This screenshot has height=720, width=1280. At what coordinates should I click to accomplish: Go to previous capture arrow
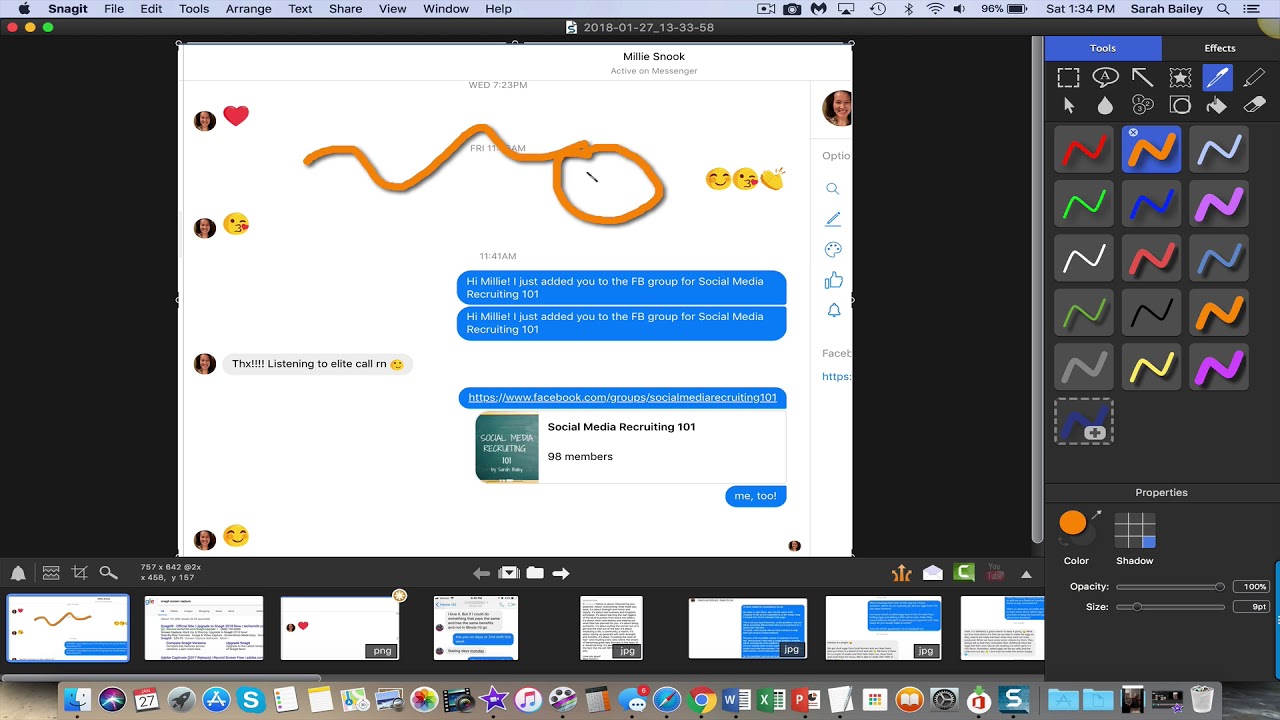point(481,573)
